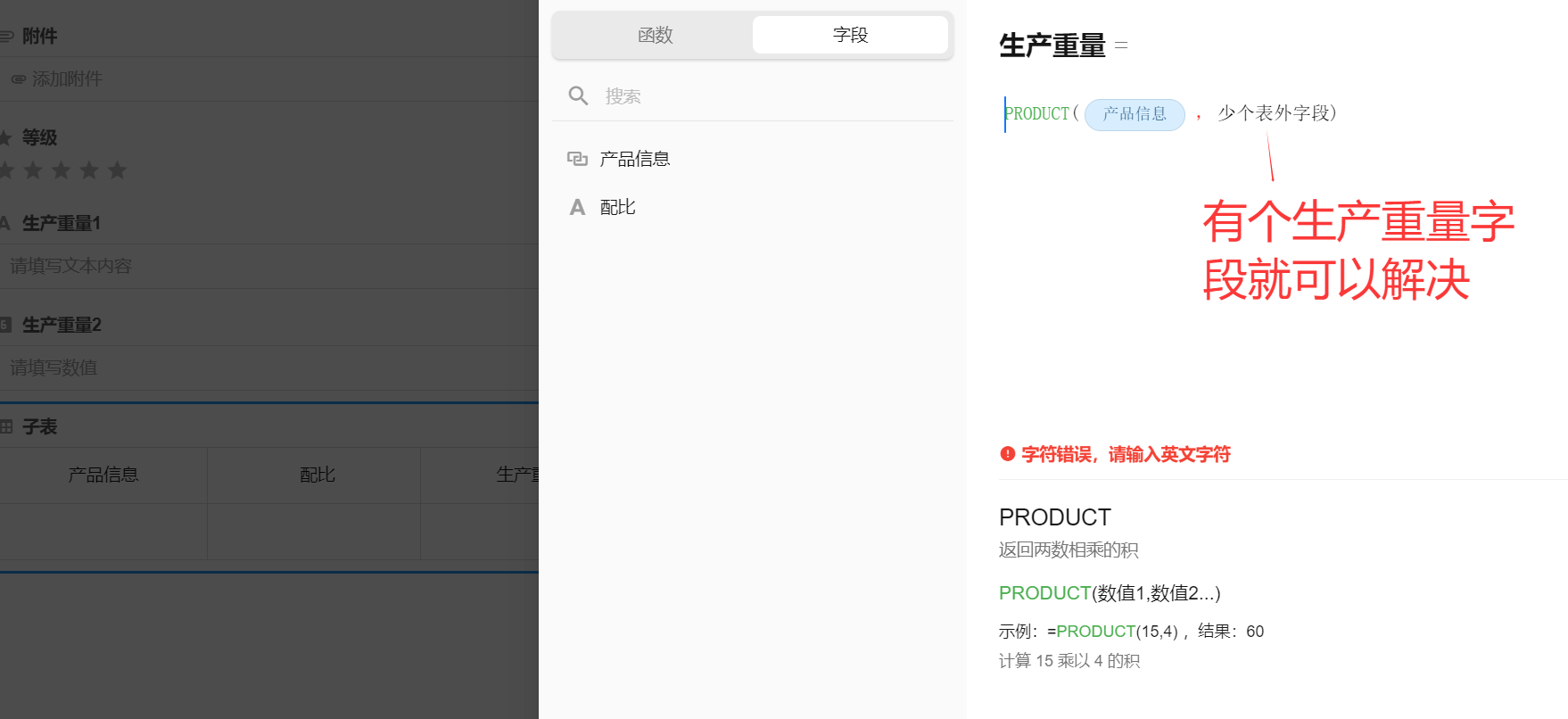Click the 附件 paperclip icon
The image size is (1568, 719).
6,37
